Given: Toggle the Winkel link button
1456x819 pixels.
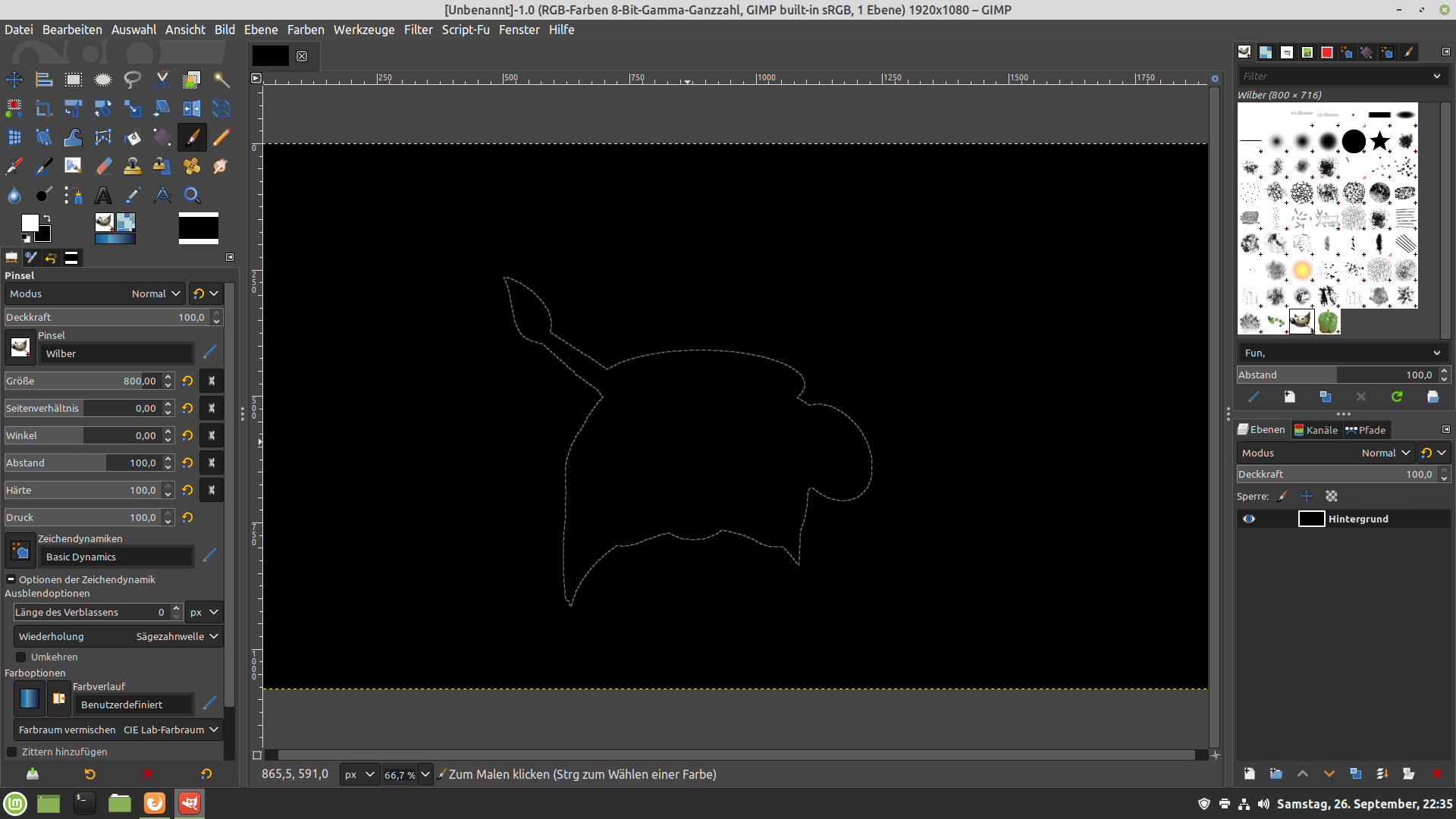Looking at the screenshot, I should tap(212, 435).
